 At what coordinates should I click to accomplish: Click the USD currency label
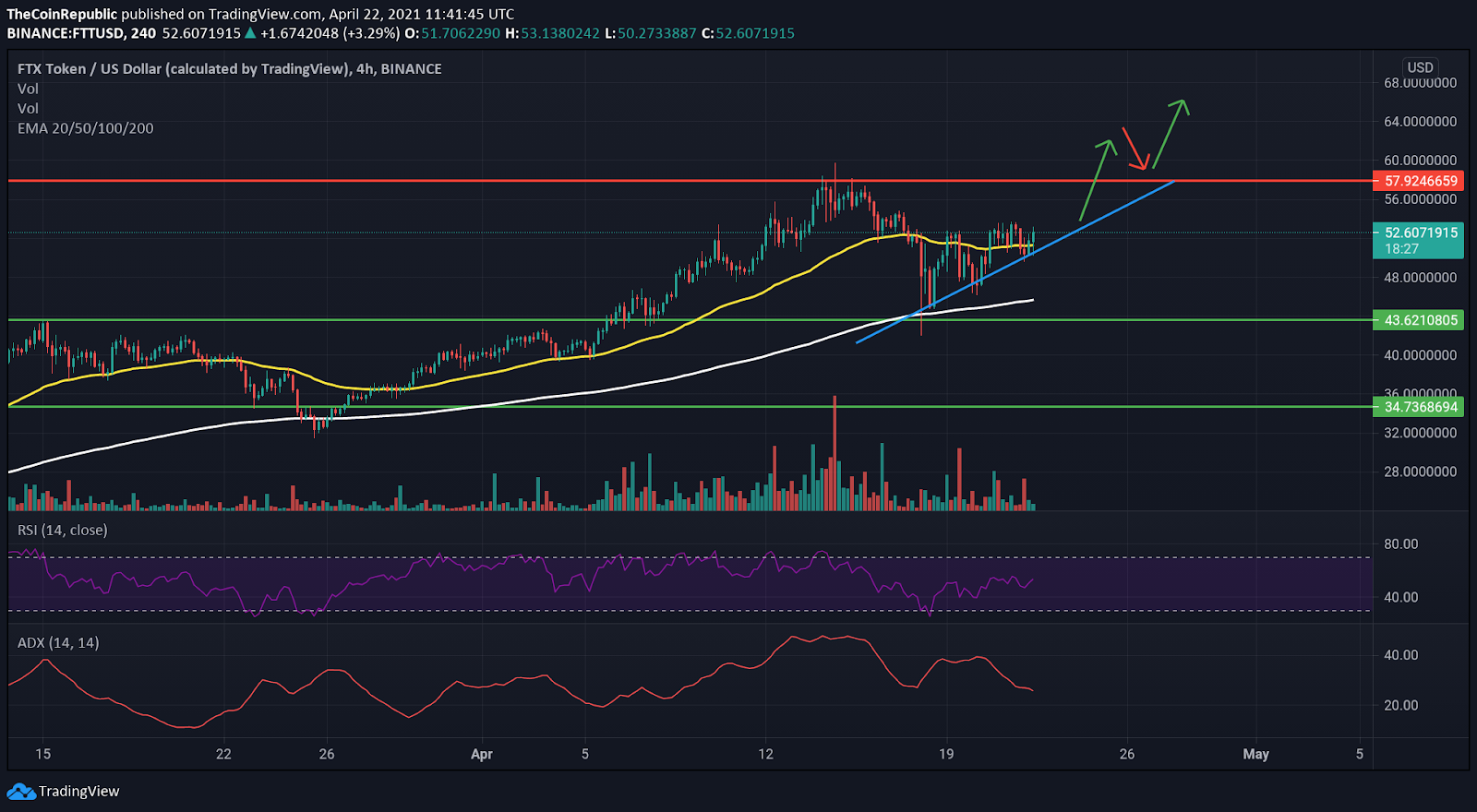[1420, 67]
